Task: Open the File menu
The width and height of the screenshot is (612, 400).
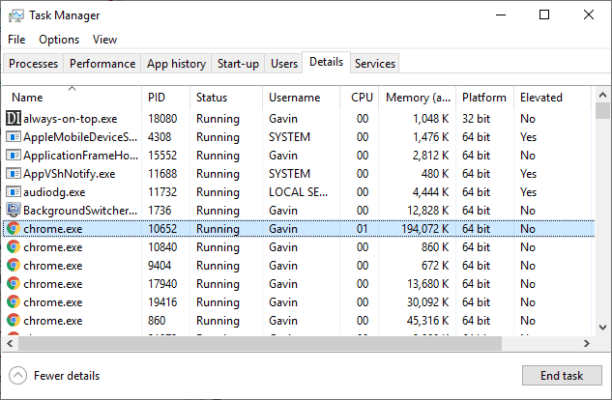Action: coord(16,39)
